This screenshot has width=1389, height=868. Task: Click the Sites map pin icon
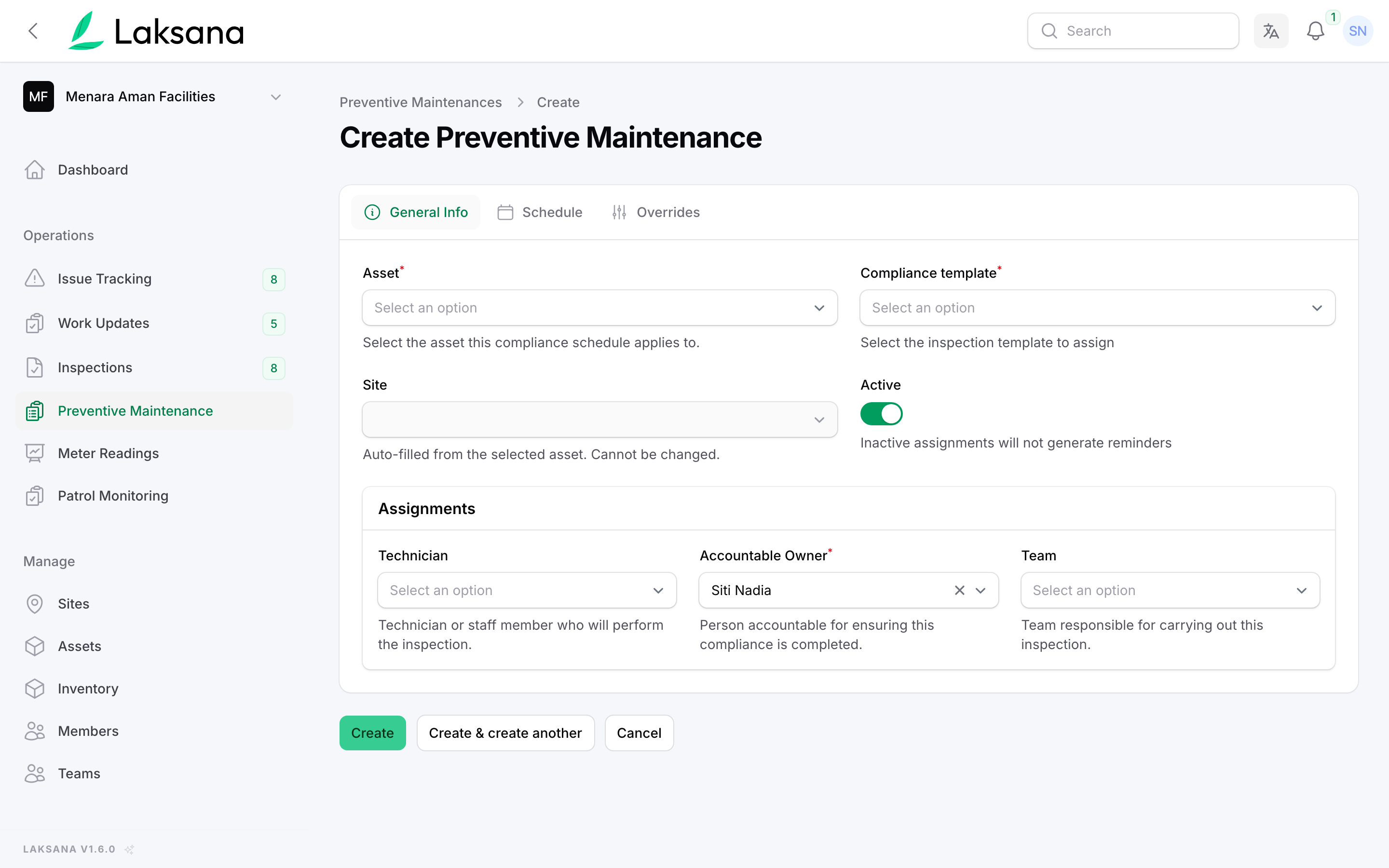pos(34,604)
